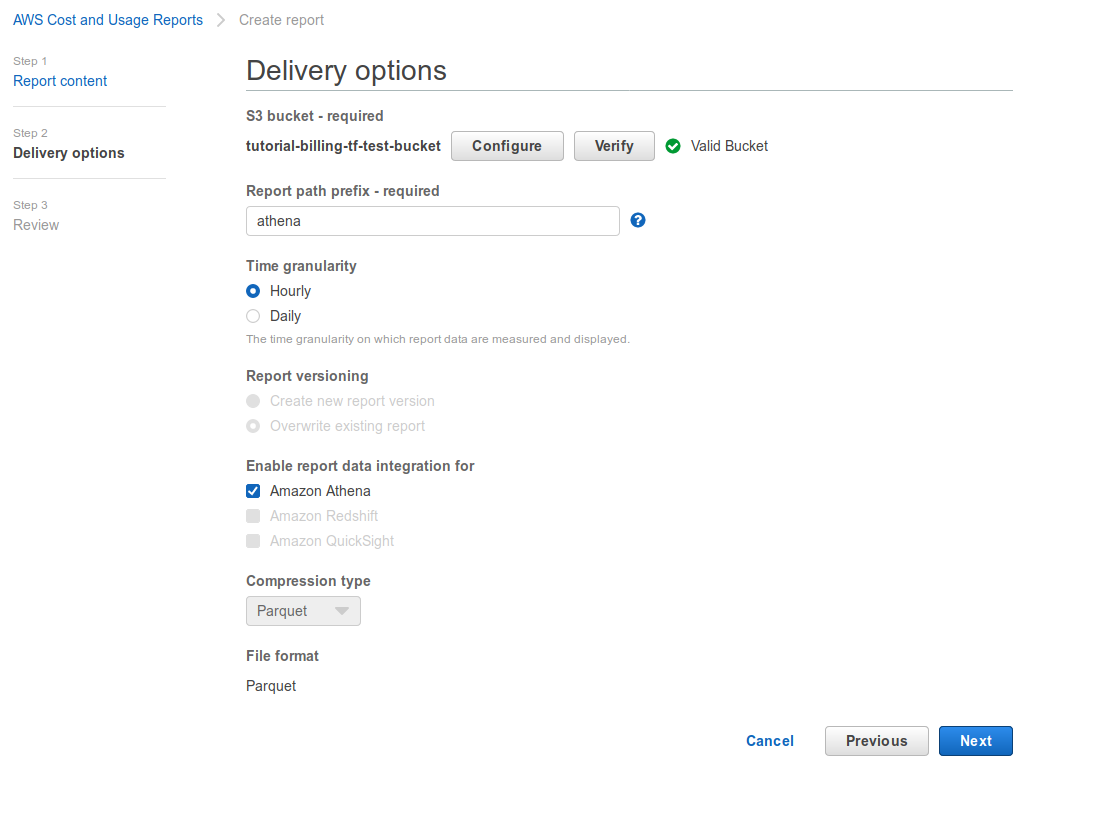The image size is (1110, 820).
Task: Select the Hourly time granularity
Action: (253, 291)
